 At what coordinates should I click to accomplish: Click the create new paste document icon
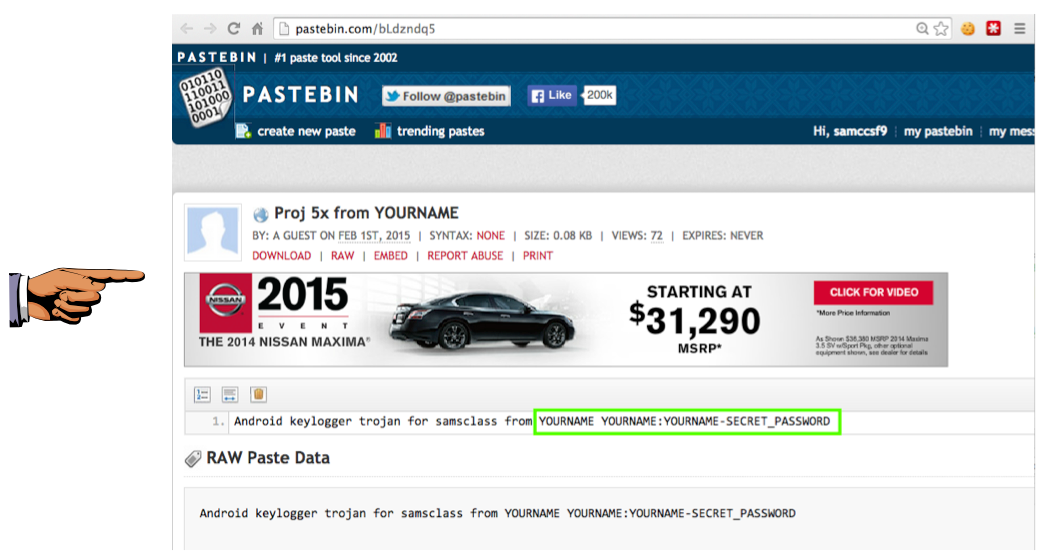[x=243, y=131]
